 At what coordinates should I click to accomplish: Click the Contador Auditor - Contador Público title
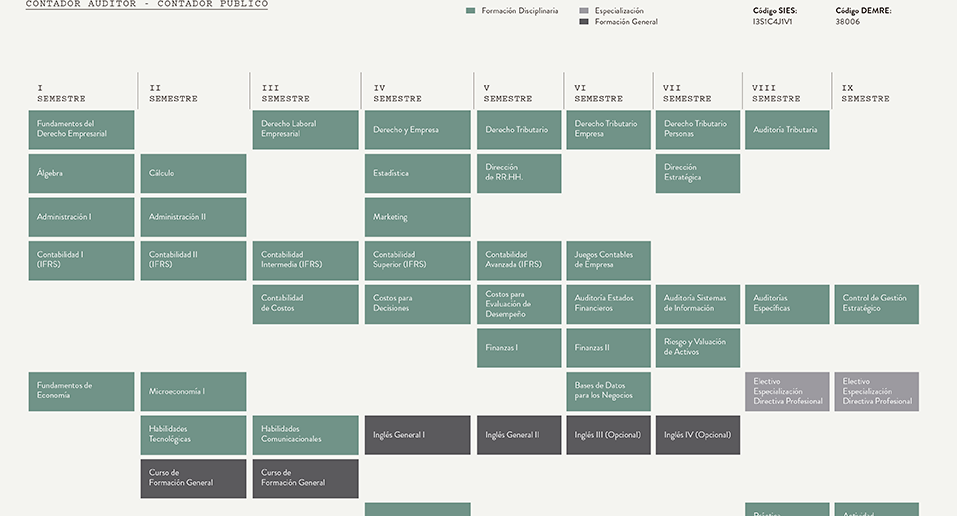click(x=147, y=5)
